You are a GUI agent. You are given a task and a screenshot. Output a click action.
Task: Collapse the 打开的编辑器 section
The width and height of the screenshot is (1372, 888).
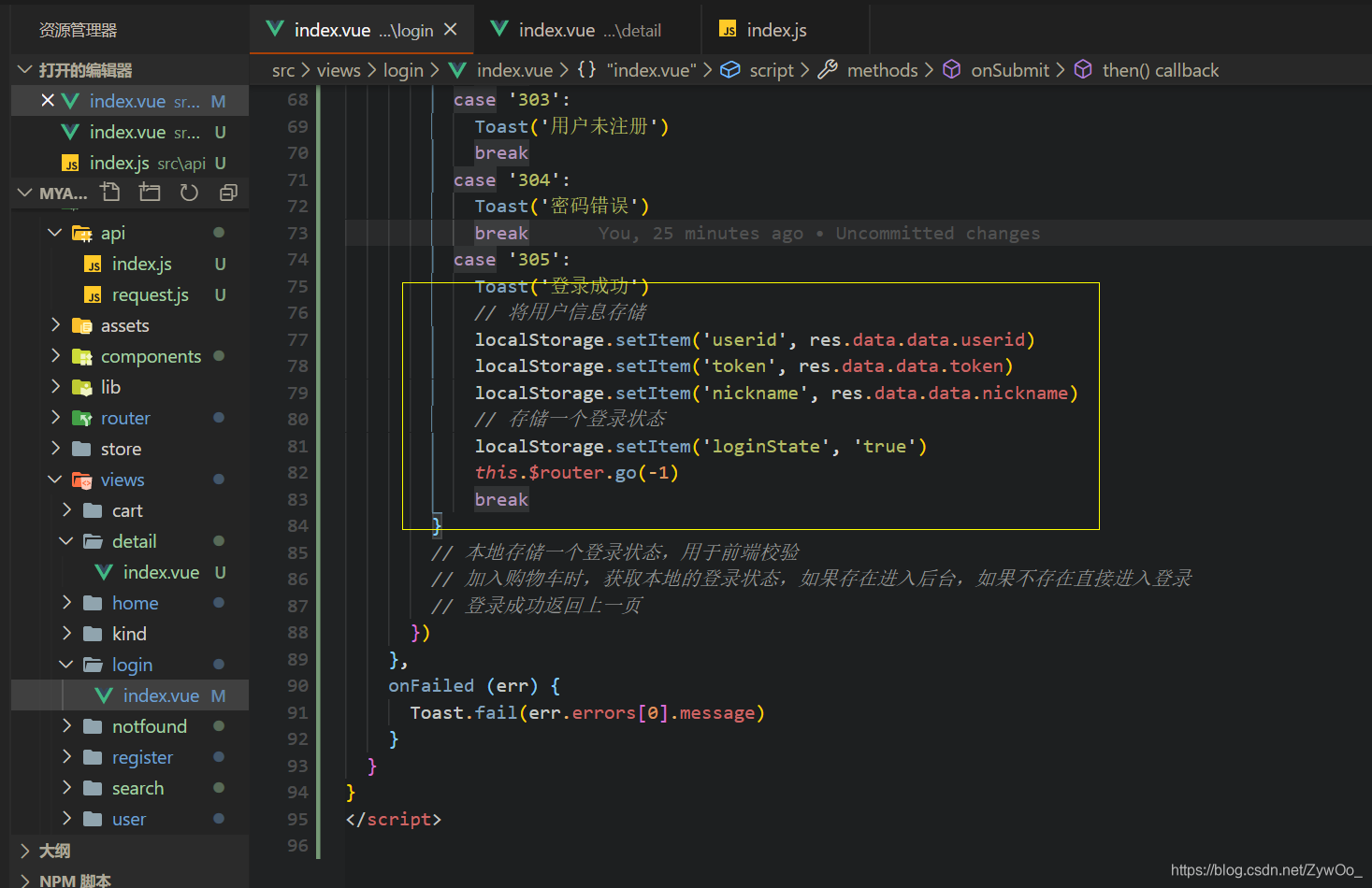coord(24,70)
